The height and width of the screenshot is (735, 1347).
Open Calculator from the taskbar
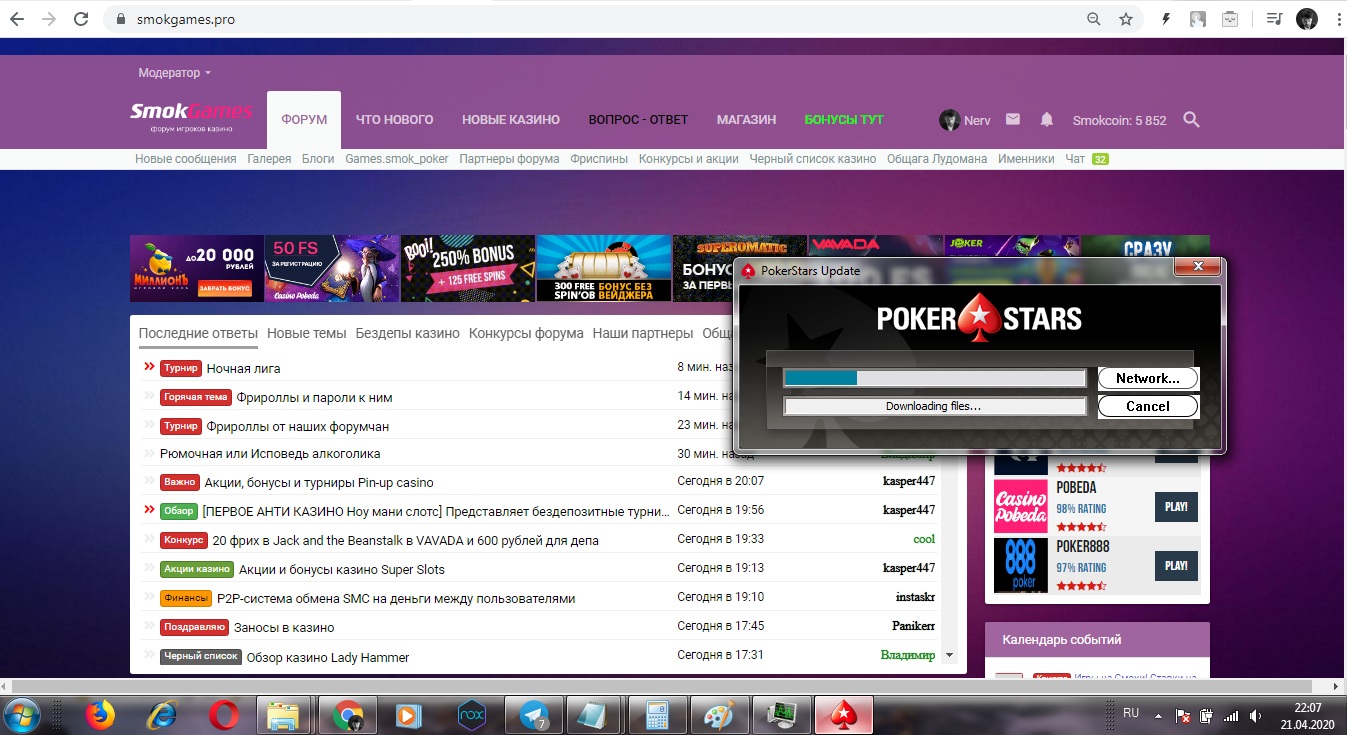[x=657, y=715]
